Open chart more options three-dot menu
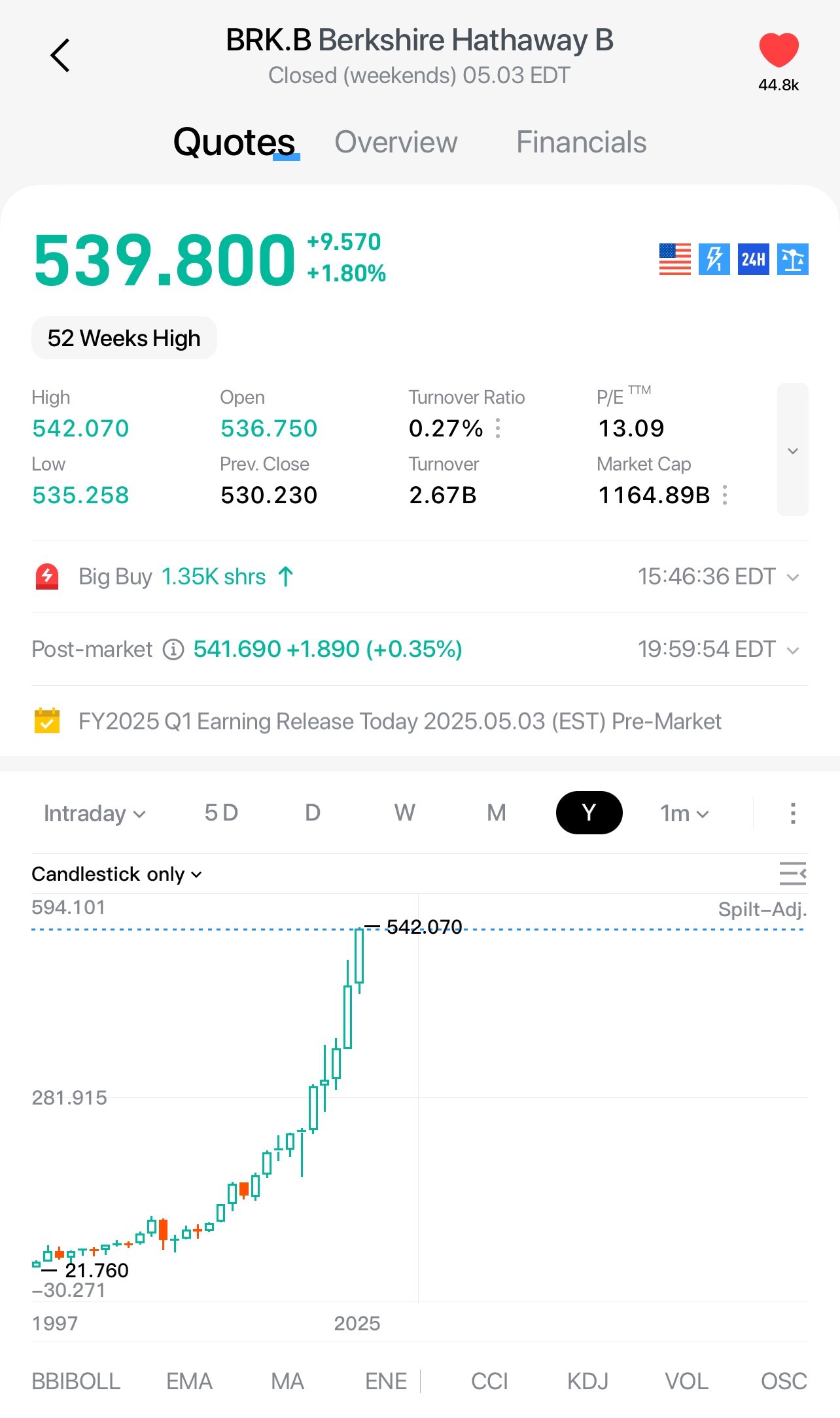Image resolution: width=840 pixels, height=1418 pixels. (x=792, y=813)
